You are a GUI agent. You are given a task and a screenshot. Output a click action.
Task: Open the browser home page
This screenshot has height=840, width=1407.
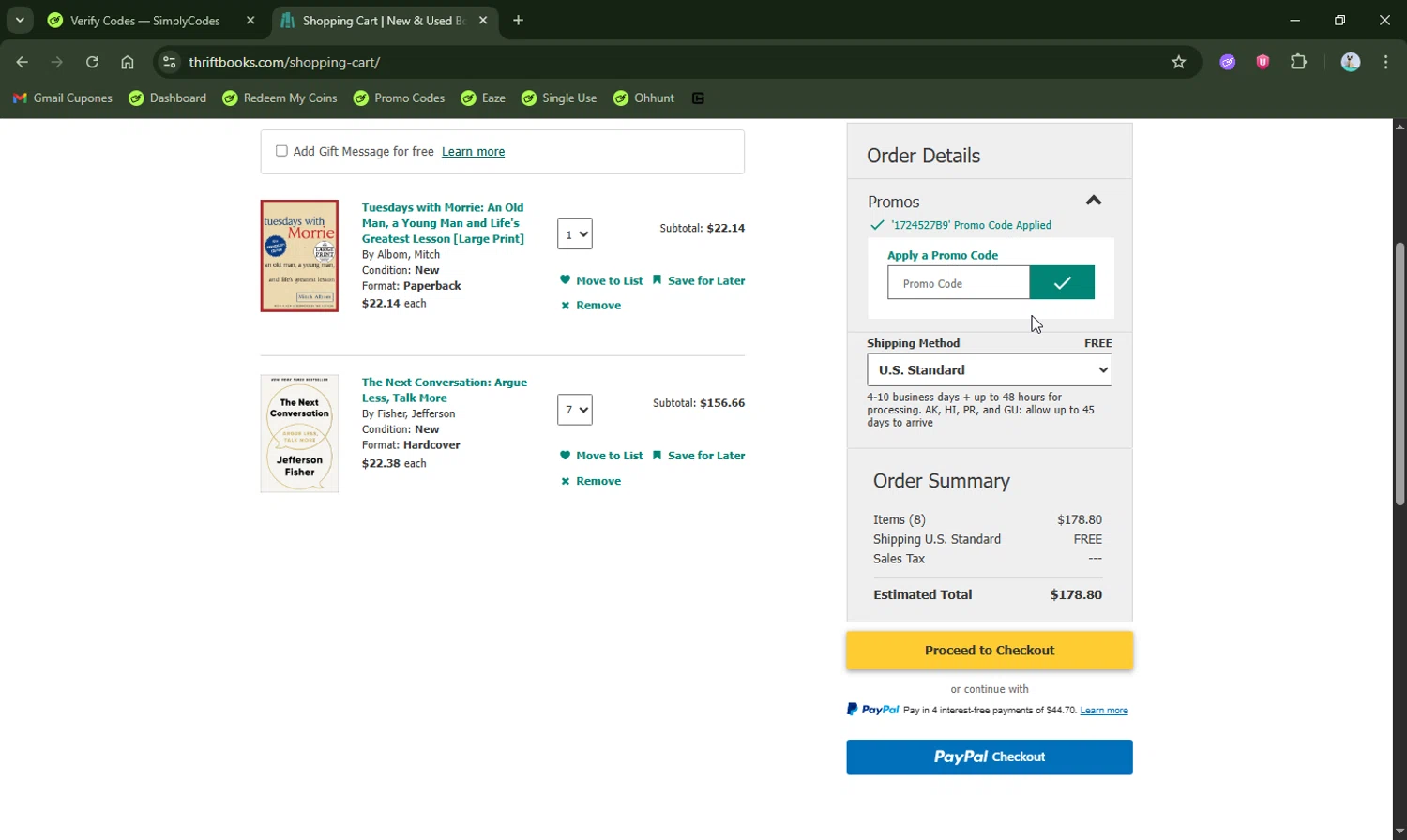click(128, 62)
